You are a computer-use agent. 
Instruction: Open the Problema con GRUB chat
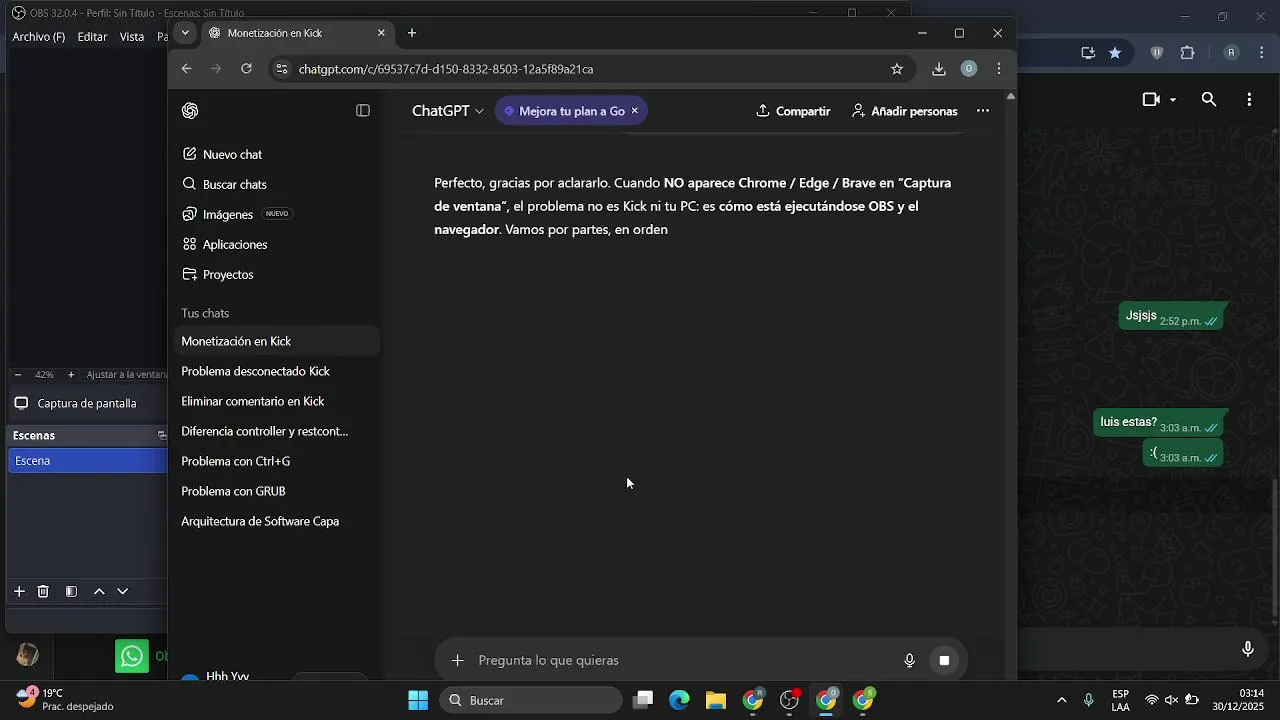click(x=277, y=491)
